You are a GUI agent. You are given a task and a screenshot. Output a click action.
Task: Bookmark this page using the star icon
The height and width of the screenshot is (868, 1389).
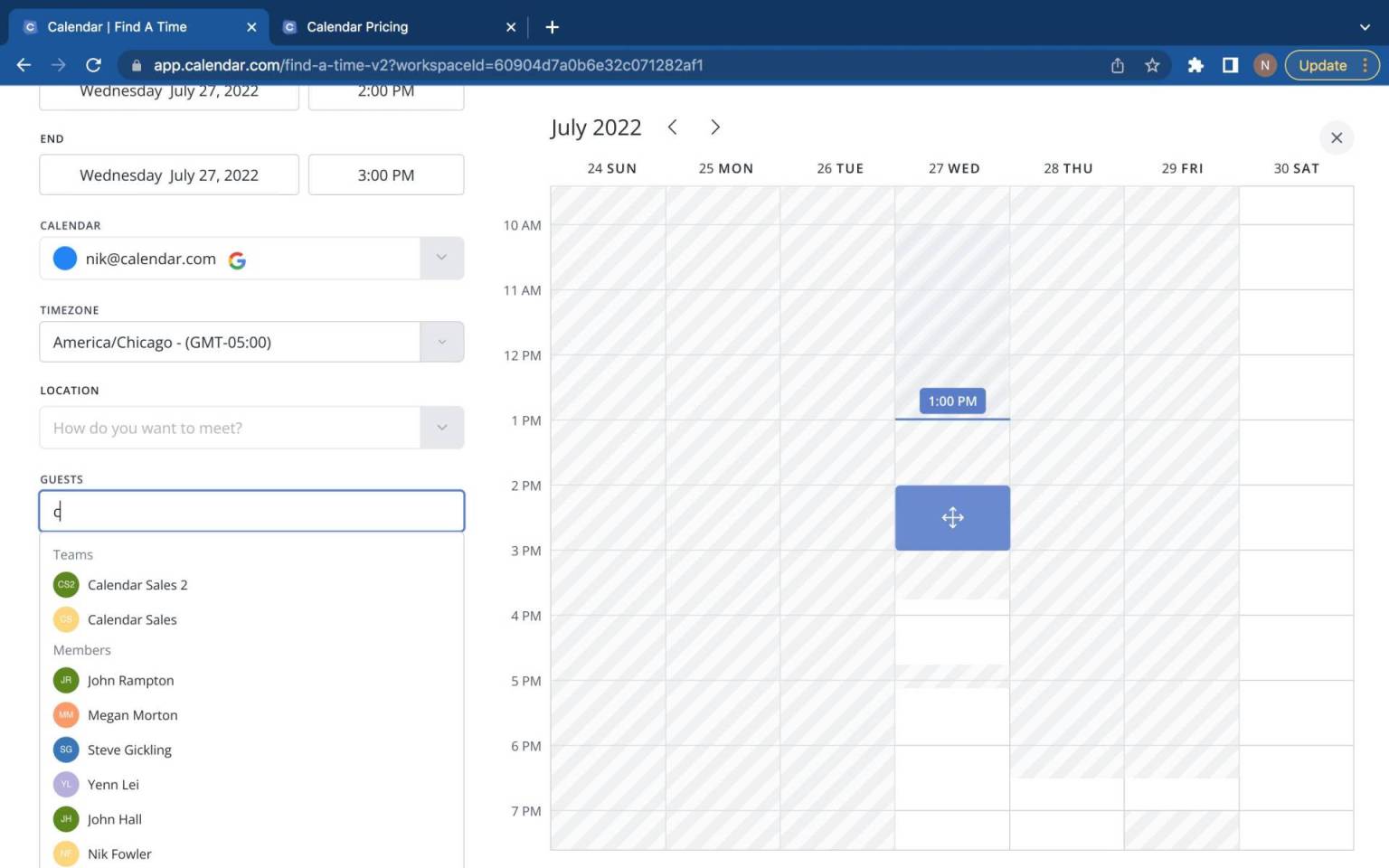tap(1152, 65)
